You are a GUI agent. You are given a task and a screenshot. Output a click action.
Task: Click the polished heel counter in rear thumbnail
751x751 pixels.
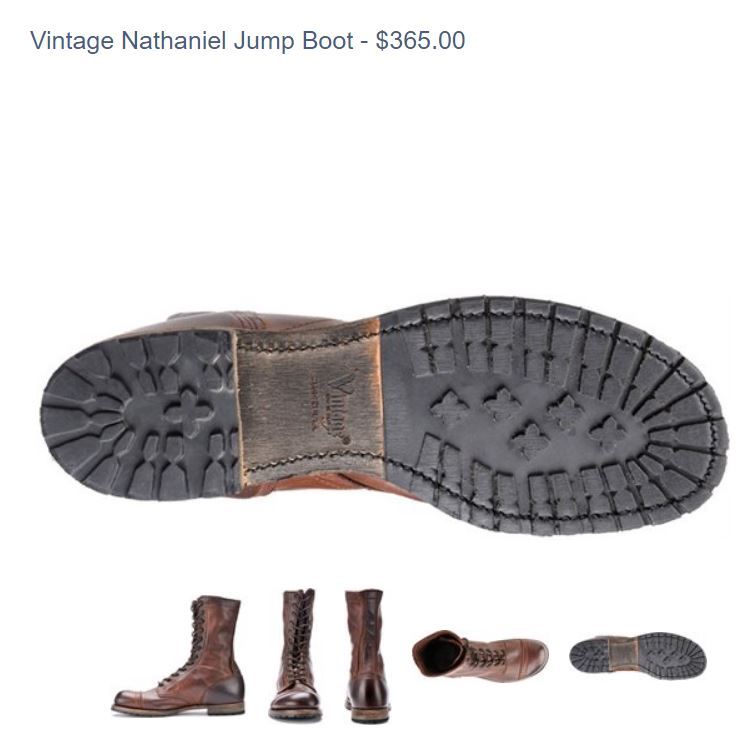tap(368, 692)
